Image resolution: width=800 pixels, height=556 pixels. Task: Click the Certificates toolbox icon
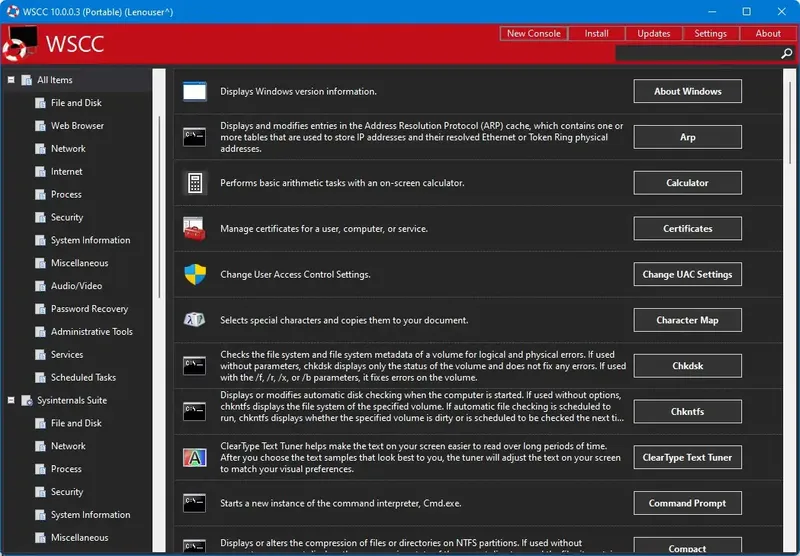(x=194, y=229)
